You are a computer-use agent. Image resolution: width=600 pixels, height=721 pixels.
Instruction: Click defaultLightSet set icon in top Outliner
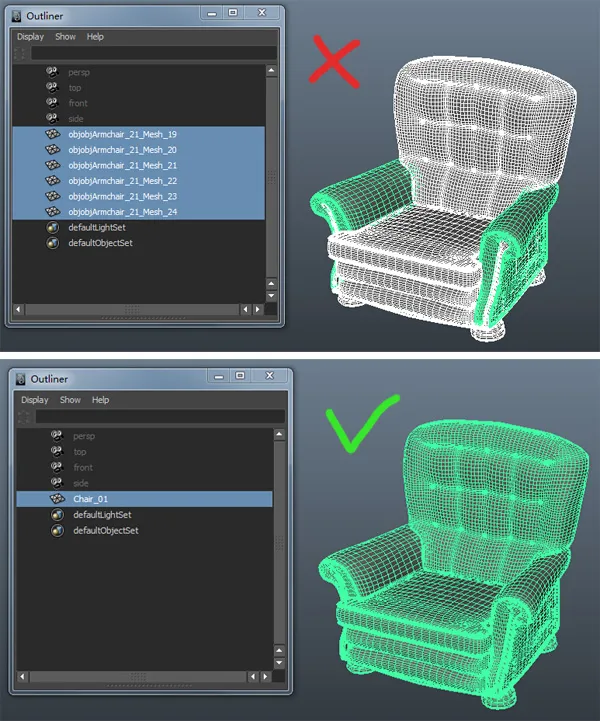coord(52,228)
